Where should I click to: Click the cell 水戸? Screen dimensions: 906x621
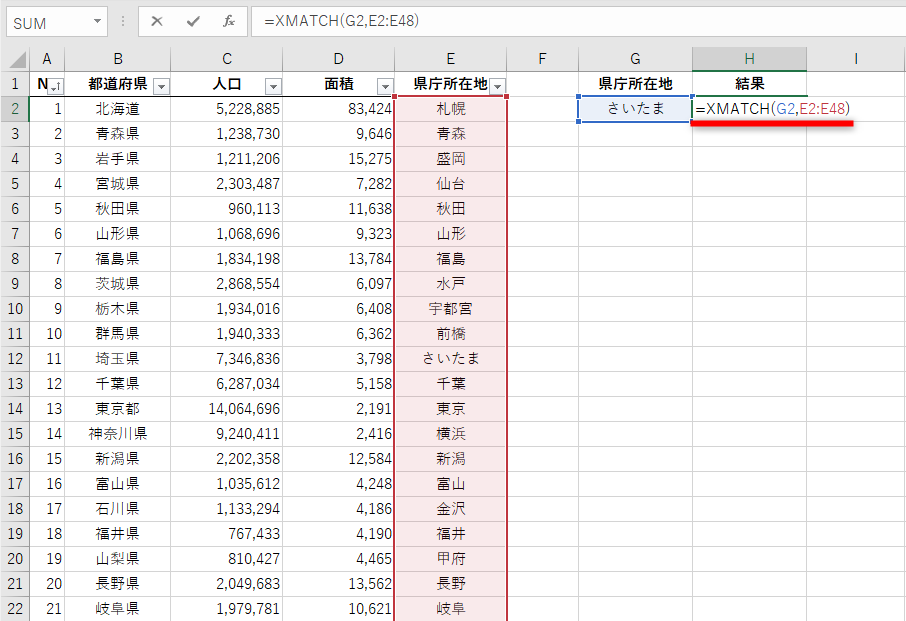451,284
